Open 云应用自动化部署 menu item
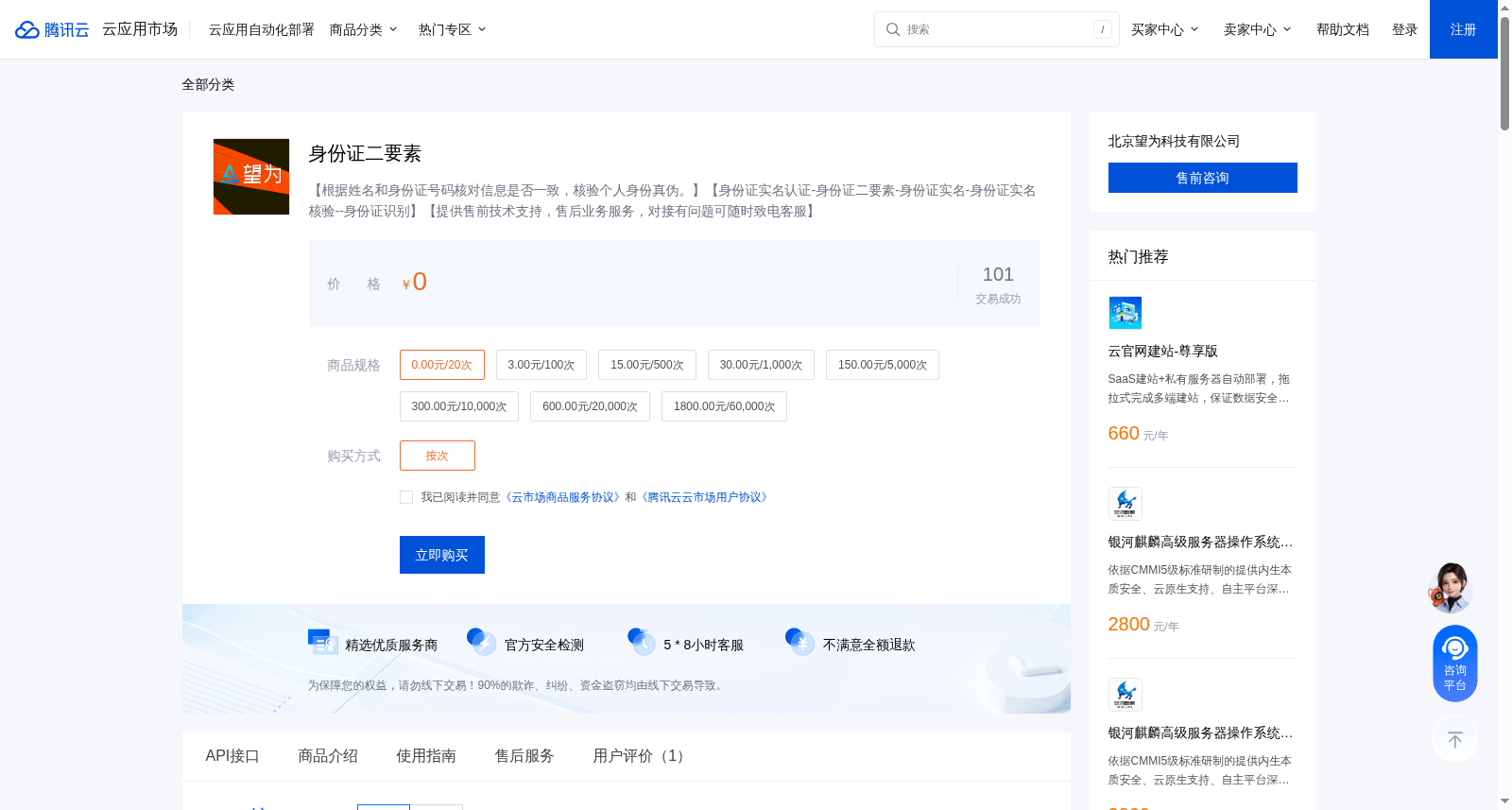 pyautogui.click(x=262, y=29)
